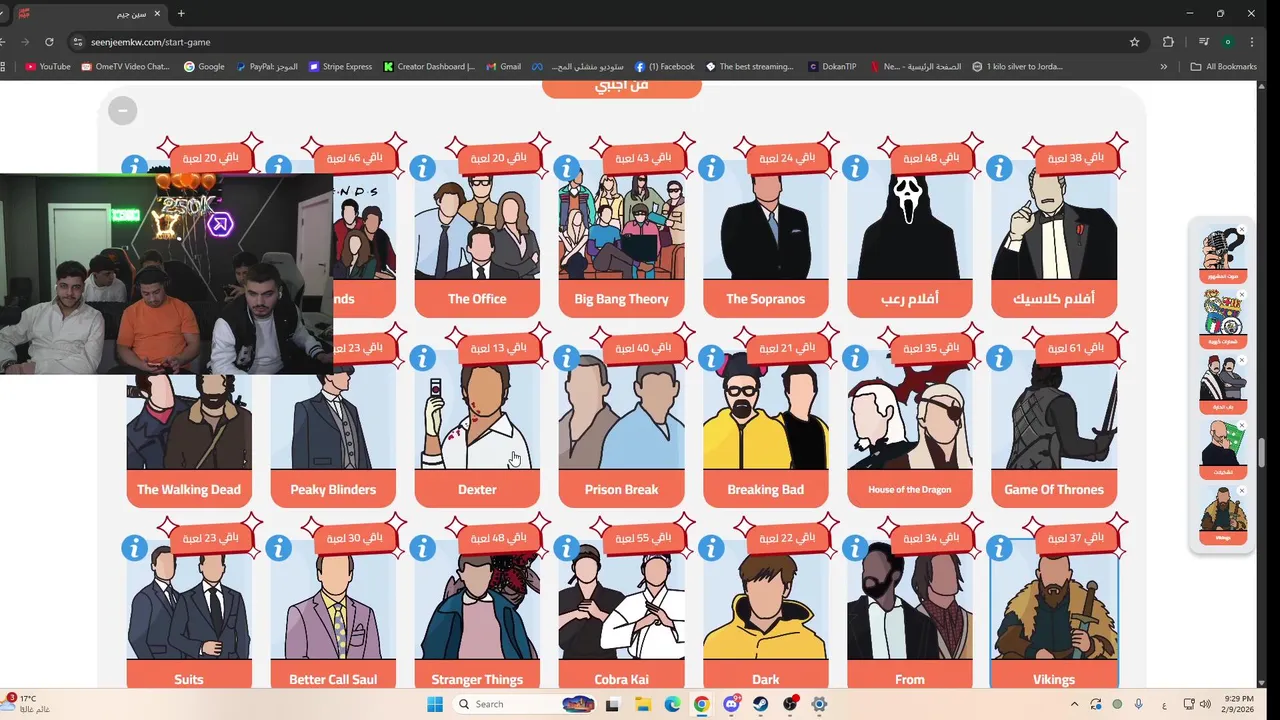Viewport: 1280px width, 720px height.
Task: Choose Cobra Kai card
Action: (x=621, y=615)
